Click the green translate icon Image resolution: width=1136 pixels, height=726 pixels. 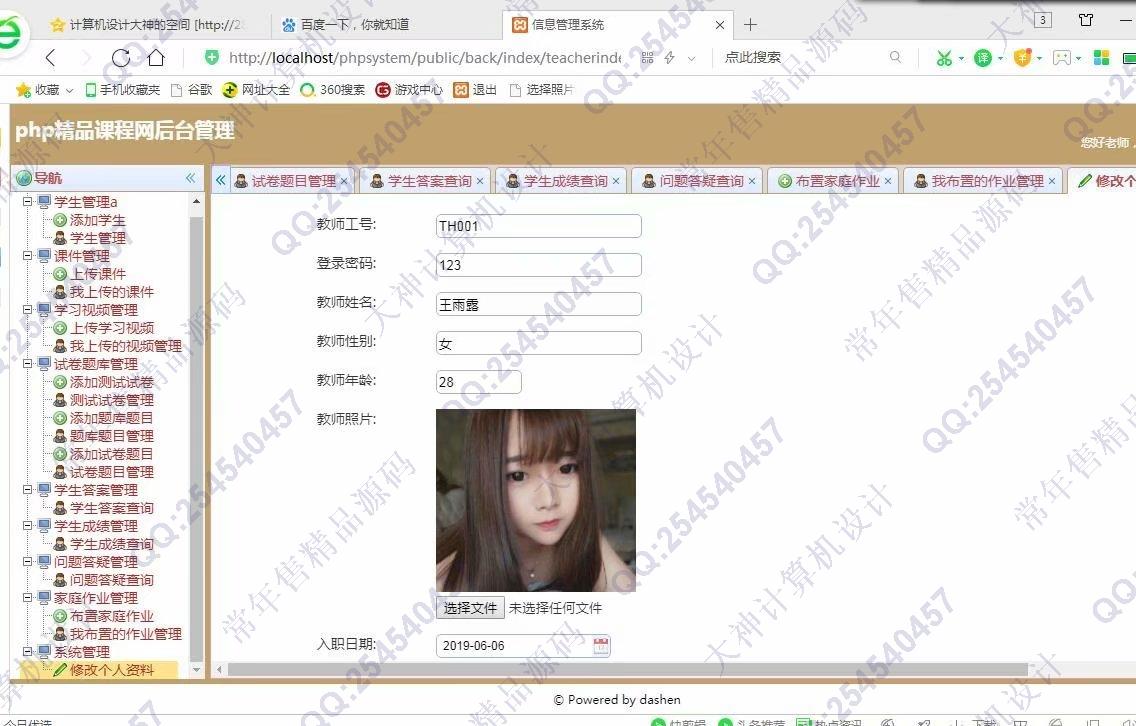tap(982, 58)
